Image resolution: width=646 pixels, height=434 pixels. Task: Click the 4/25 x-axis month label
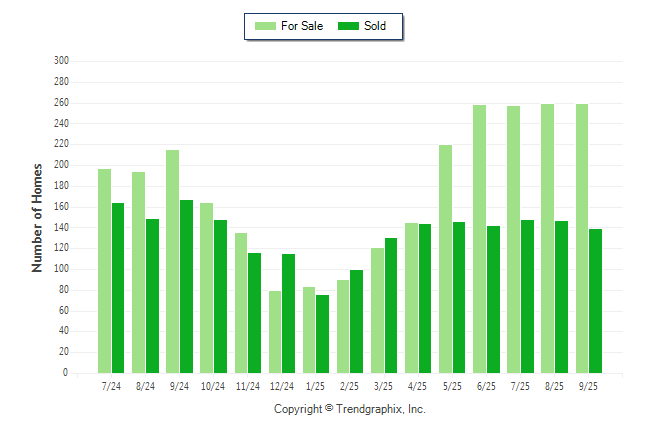(x=418, y=386)
